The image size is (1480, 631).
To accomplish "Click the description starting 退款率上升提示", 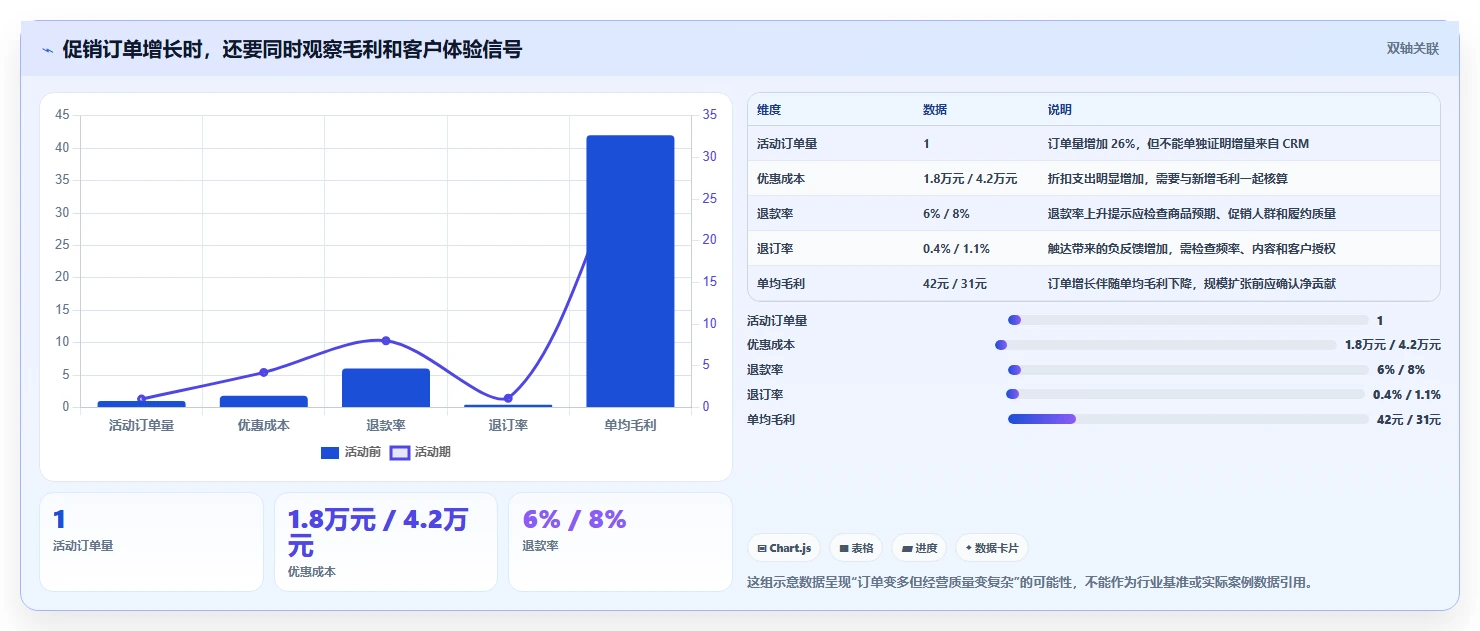I will coord(1192,214).
